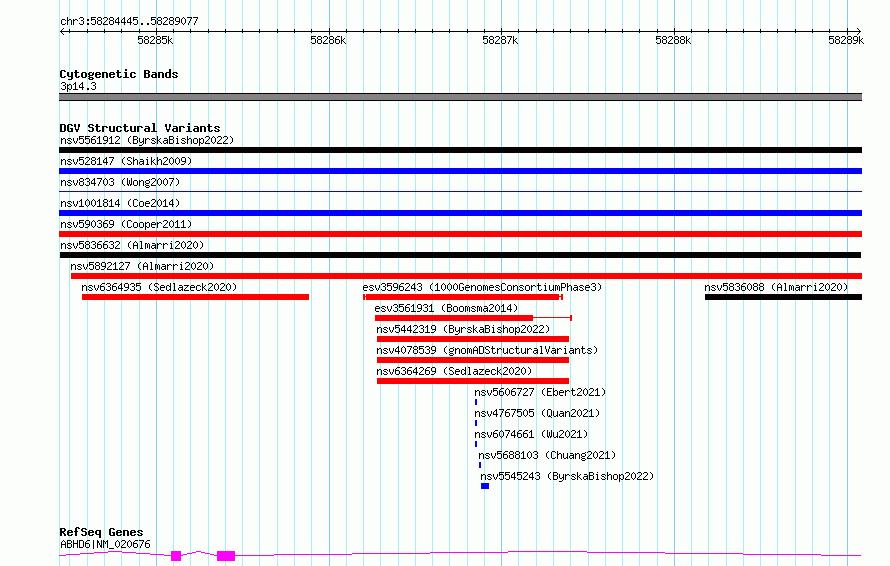The height and width of the screenshot is (566, 890).
Task: Click the nsv5606727 (Ebert2021) label
Action: (540, 392)
